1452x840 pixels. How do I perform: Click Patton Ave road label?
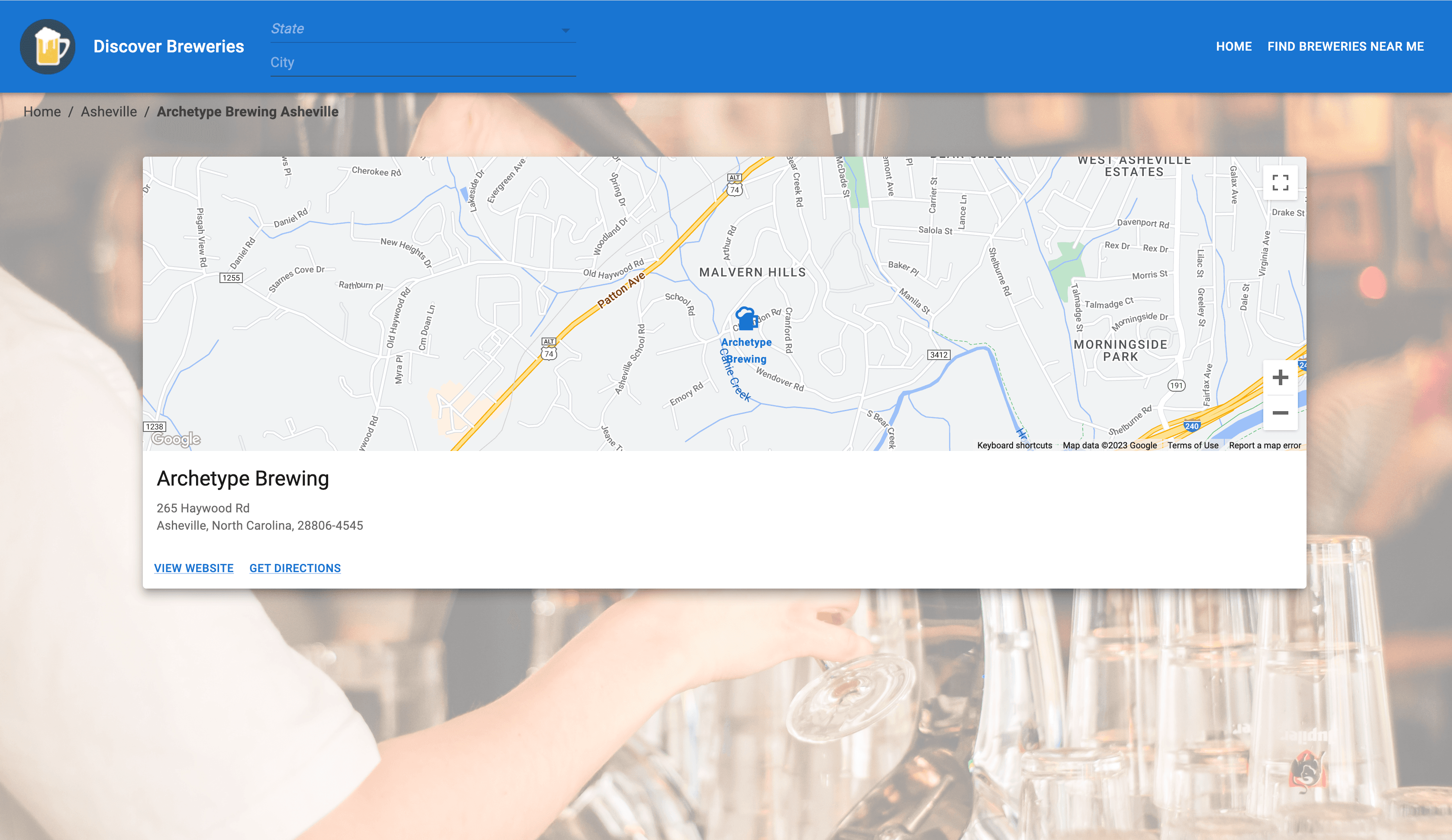click(x=621, y=290)
